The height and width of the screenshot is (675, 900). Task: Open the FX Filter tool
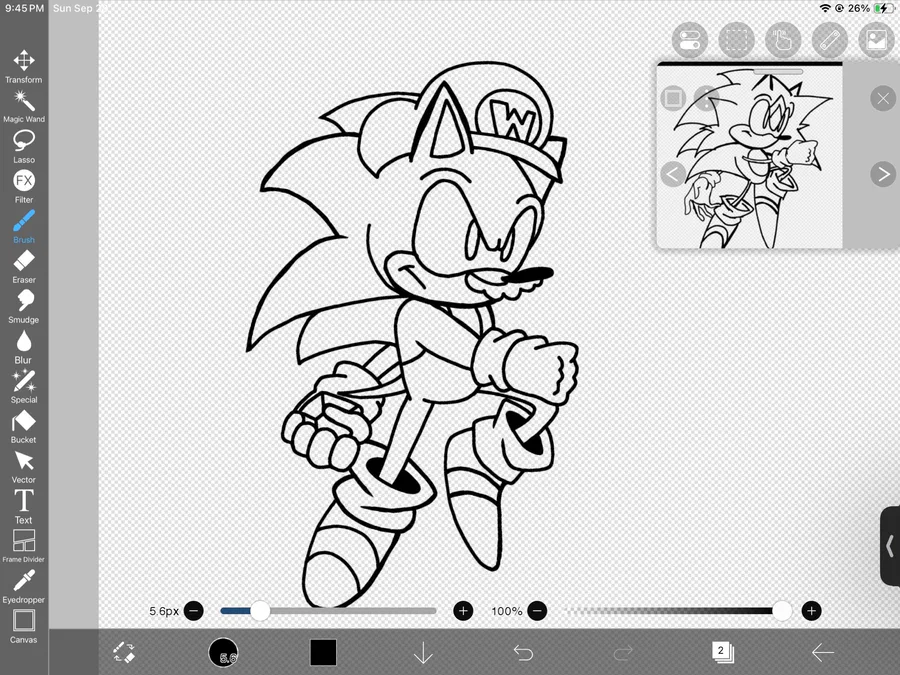click(x=24, y=187)
